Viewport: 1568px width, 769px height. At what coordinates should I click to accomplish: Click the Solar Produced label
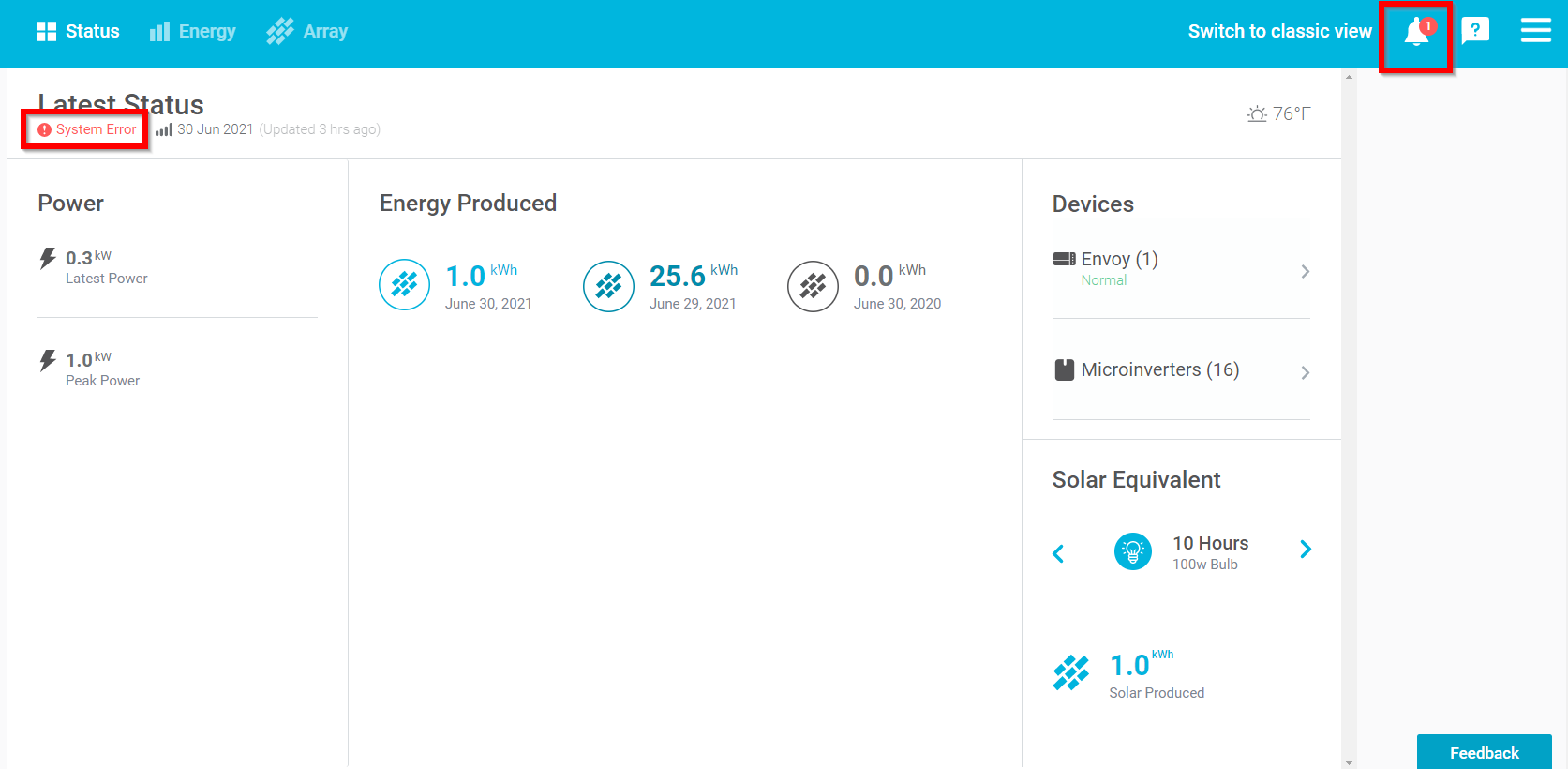1157,693
